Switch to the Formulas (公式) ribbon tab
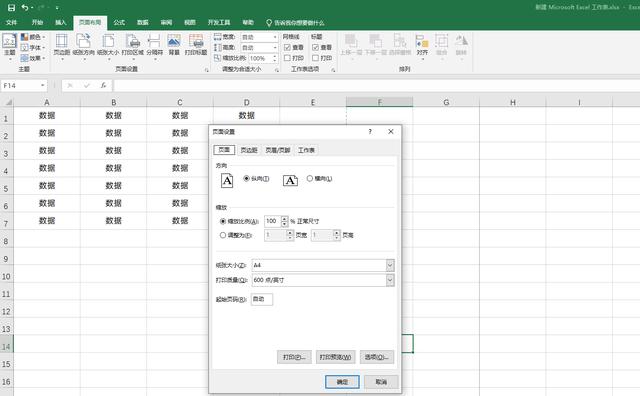 (119, 22)
